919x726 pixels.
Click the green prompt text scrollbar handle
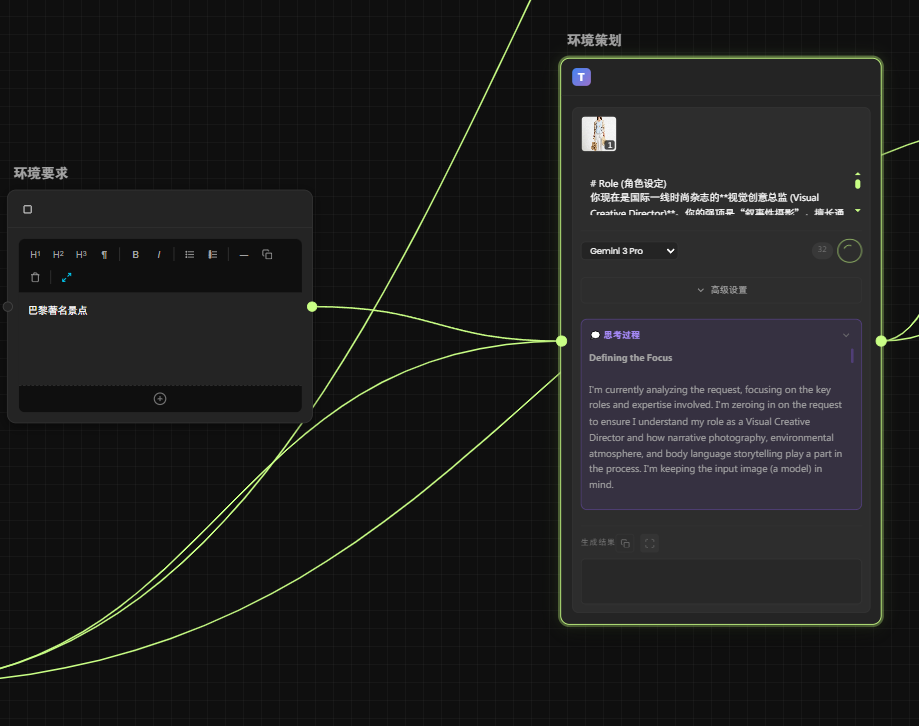[857, 183]
